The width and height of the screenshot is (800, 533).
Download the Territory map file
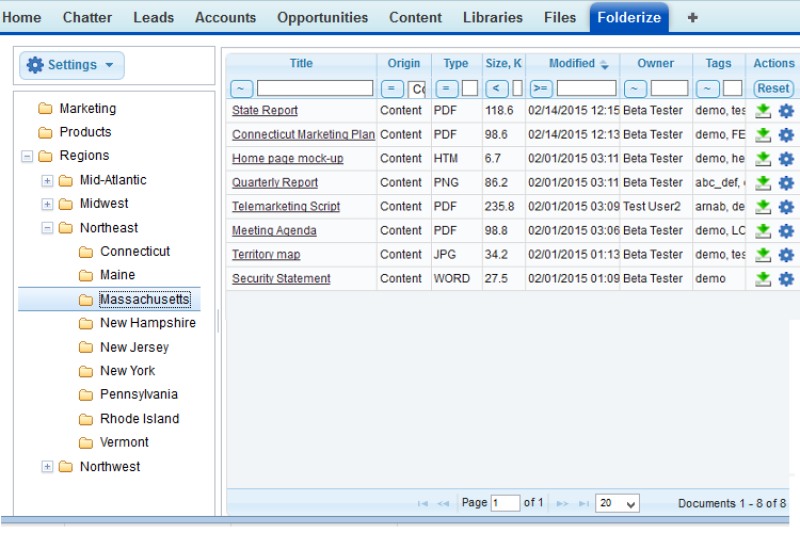tap(763, 255)
